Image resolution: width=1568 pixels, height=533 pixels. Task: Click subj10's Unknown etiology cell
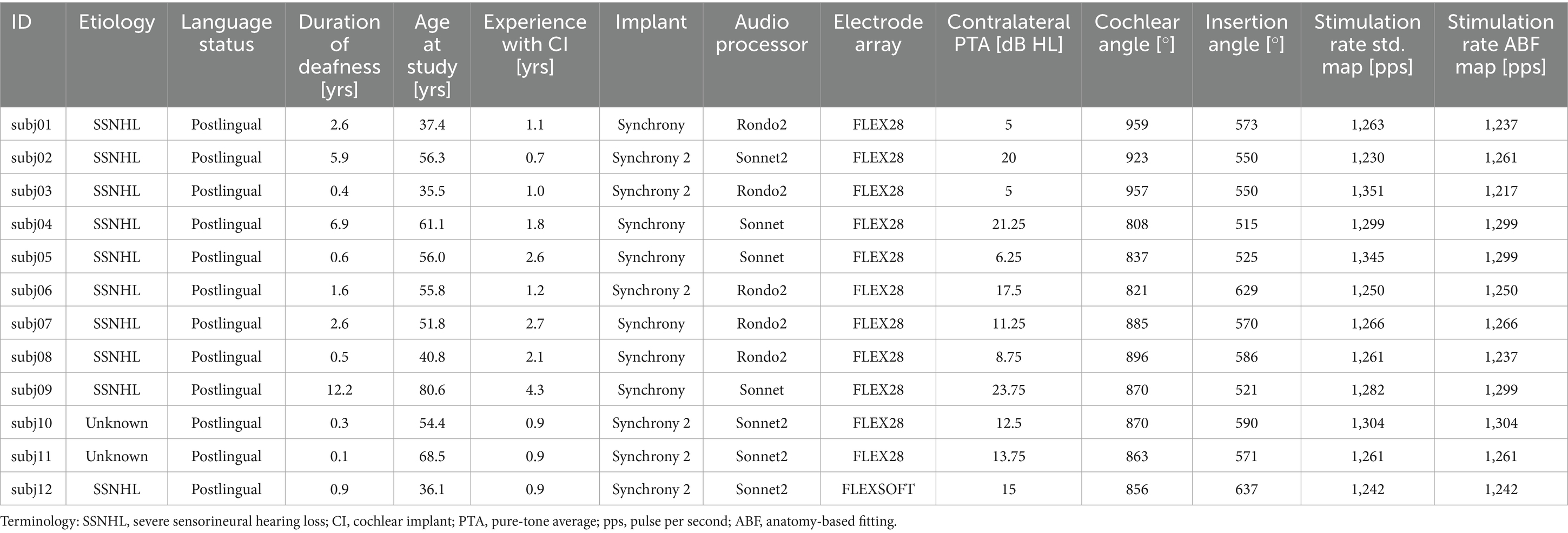(x=116, y=423)
